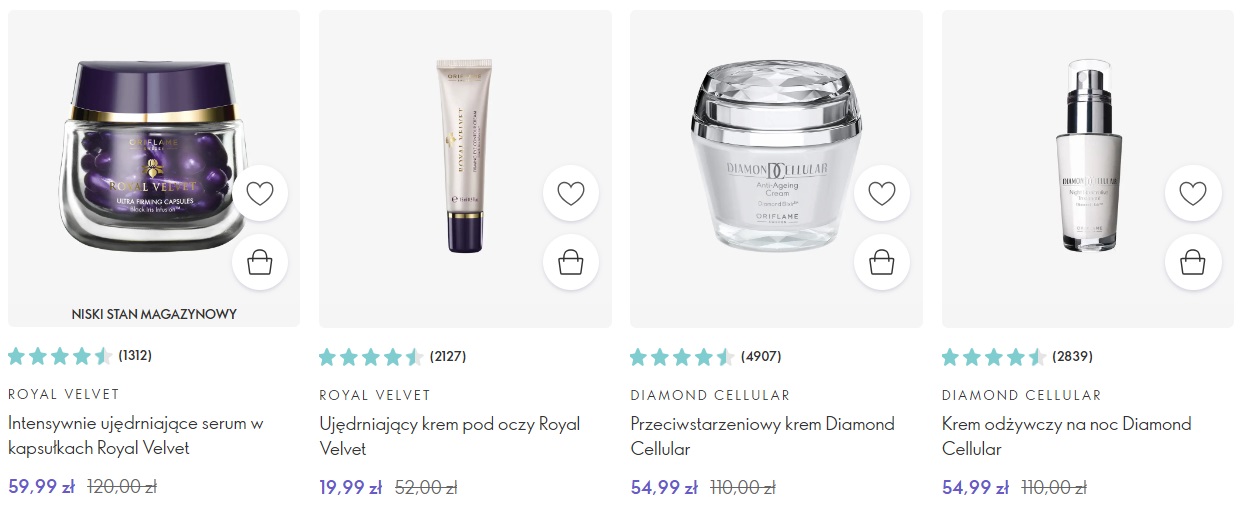Add Diamond Cellular anti-ageing cream to bag
Screen dimensions: 1243x513
882,262
